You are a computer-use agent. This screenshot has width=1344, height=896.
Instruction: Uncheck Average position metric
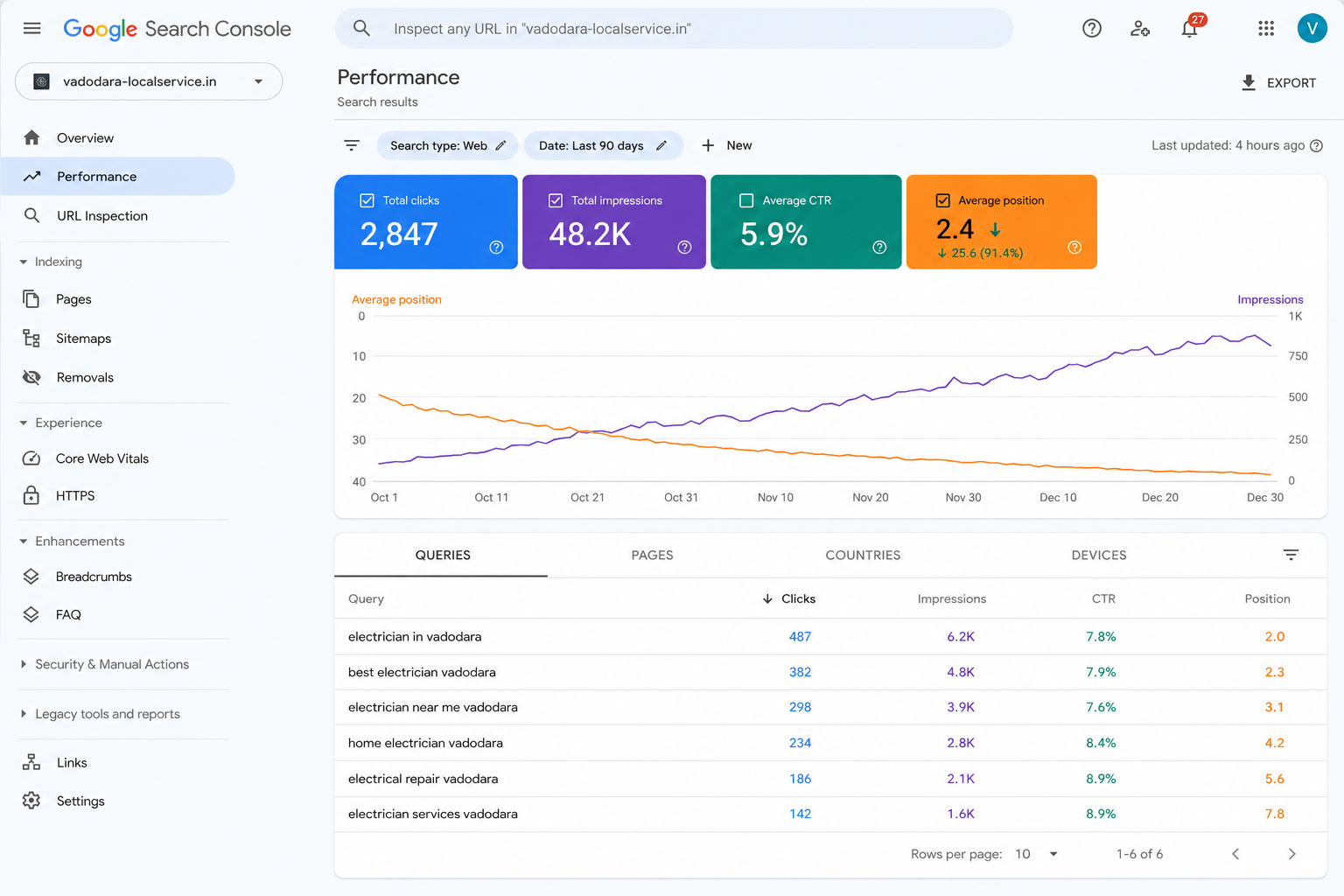point(943,200)
